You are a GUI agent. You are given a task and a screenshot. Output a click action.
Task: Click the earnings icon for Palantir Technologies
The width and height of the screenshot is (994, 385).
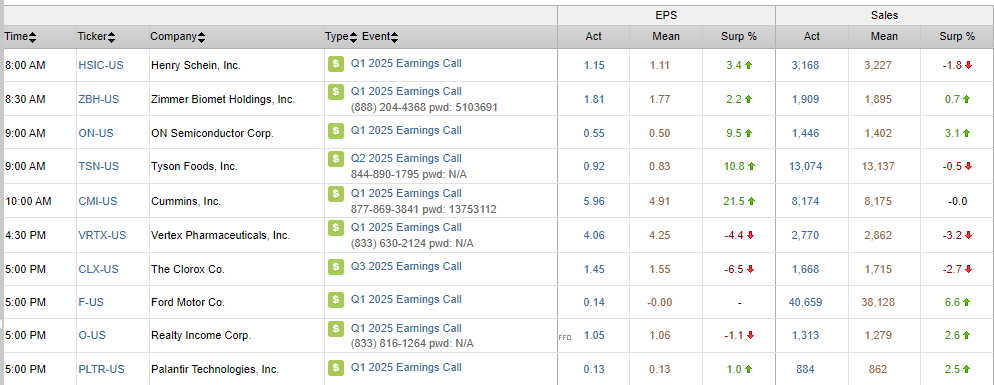(336, 368)
